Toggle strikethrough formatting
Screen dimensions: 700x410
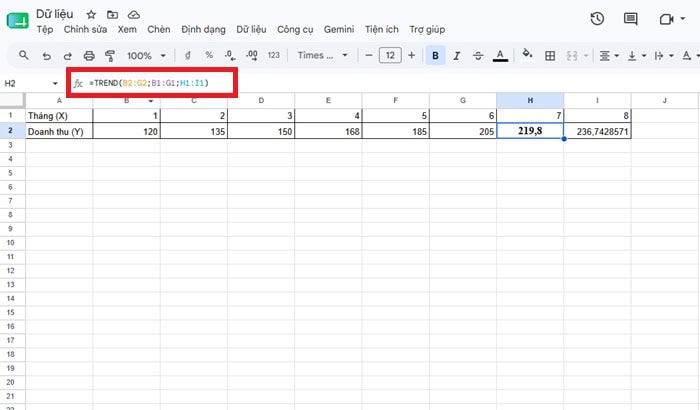[x=478, y=56]
